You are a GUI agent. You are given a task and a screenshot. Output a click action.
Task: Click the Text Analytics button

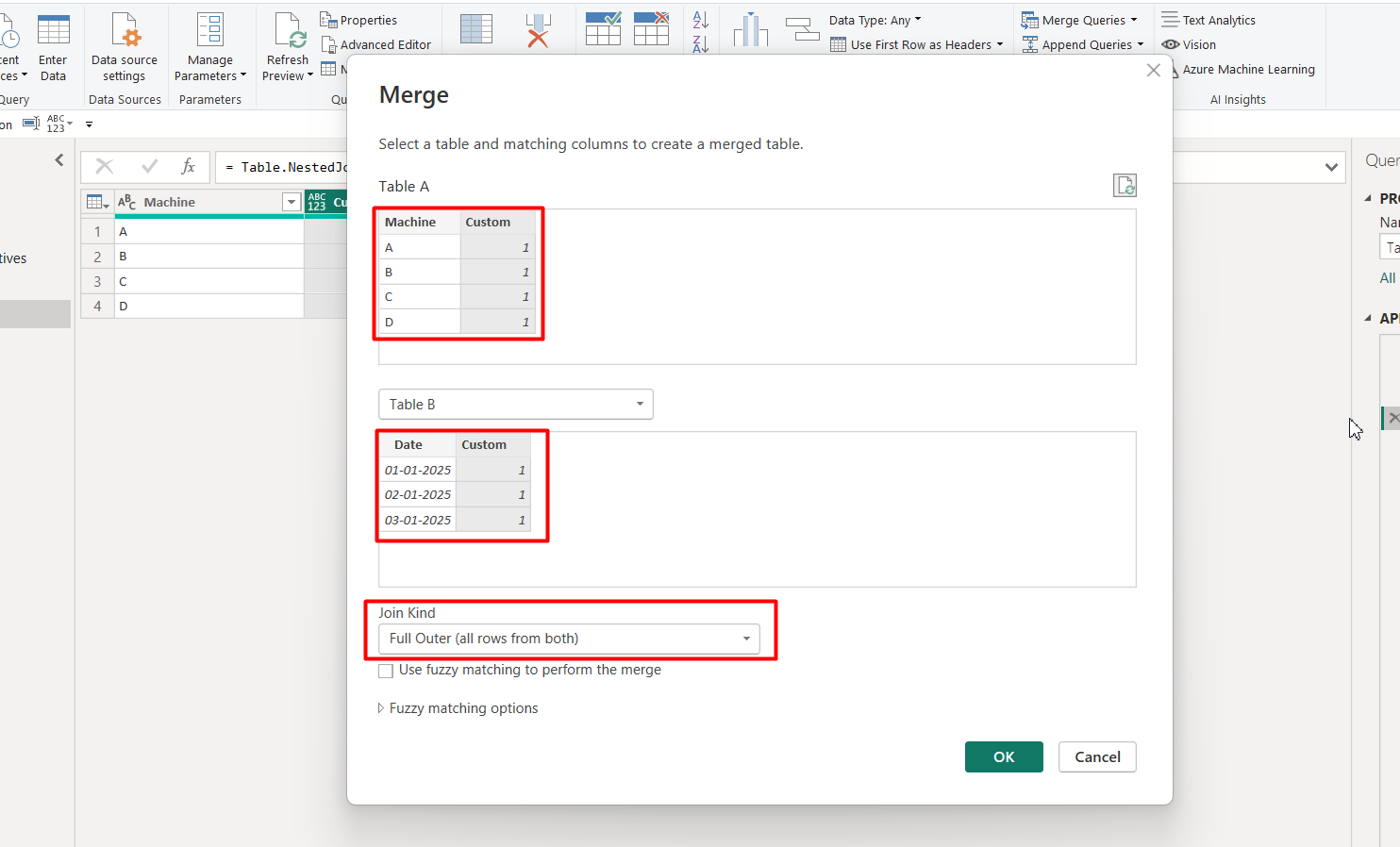pos(1208,20)
